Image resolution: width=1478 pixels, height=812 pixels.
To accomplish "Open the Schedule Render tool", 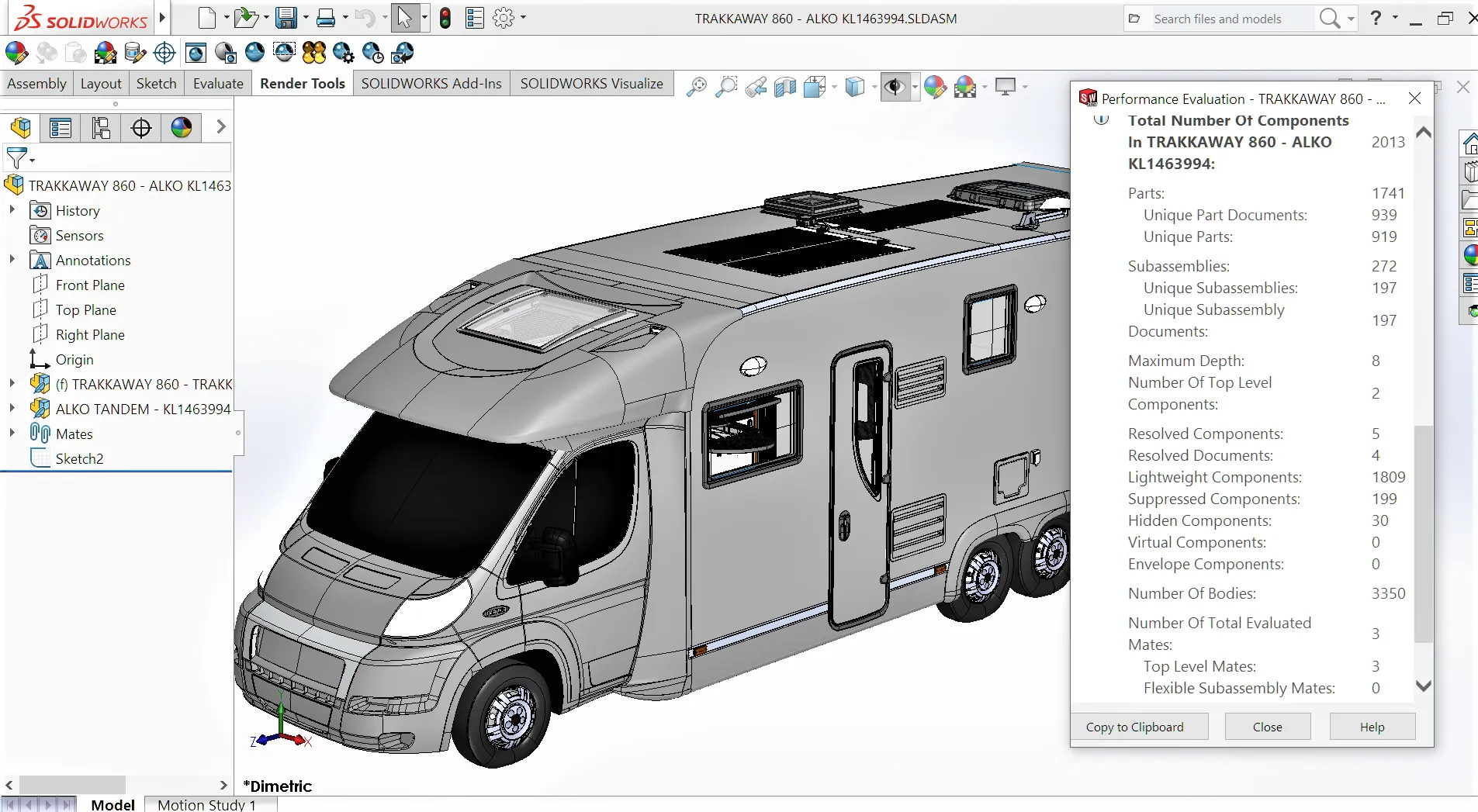I will [x=372, y=52].
